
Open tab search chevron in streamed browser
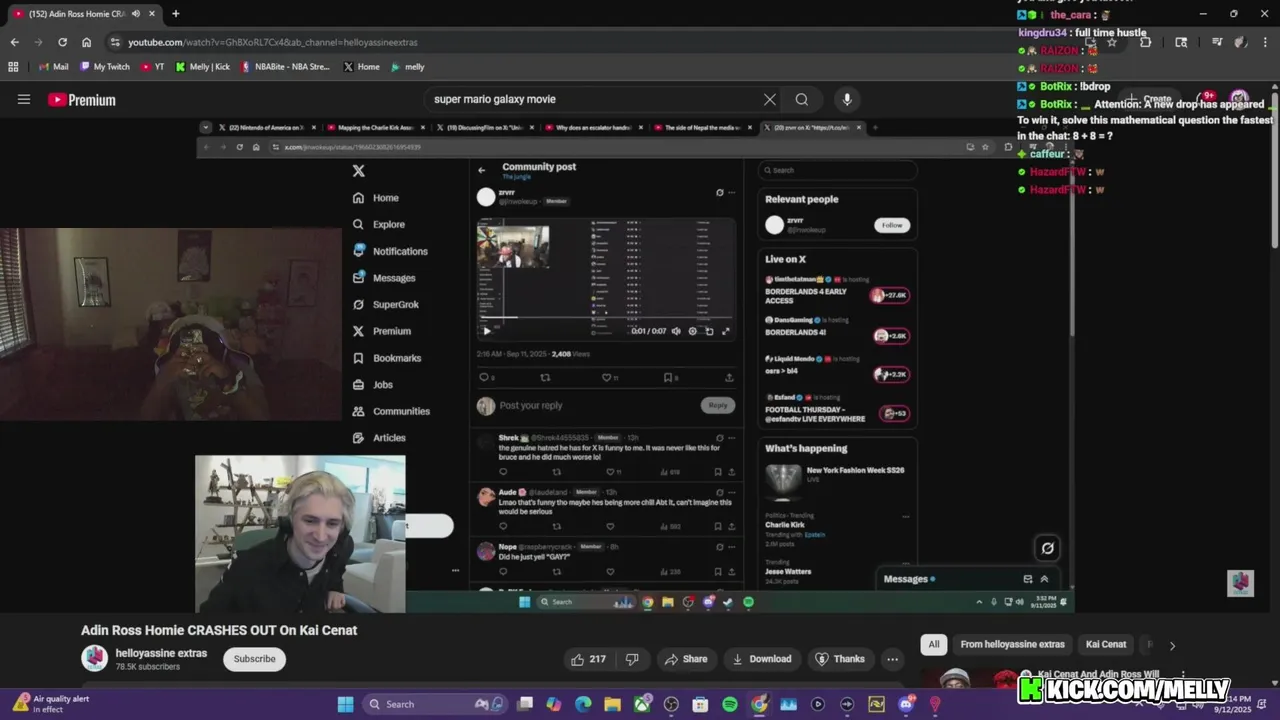(206, 127)
